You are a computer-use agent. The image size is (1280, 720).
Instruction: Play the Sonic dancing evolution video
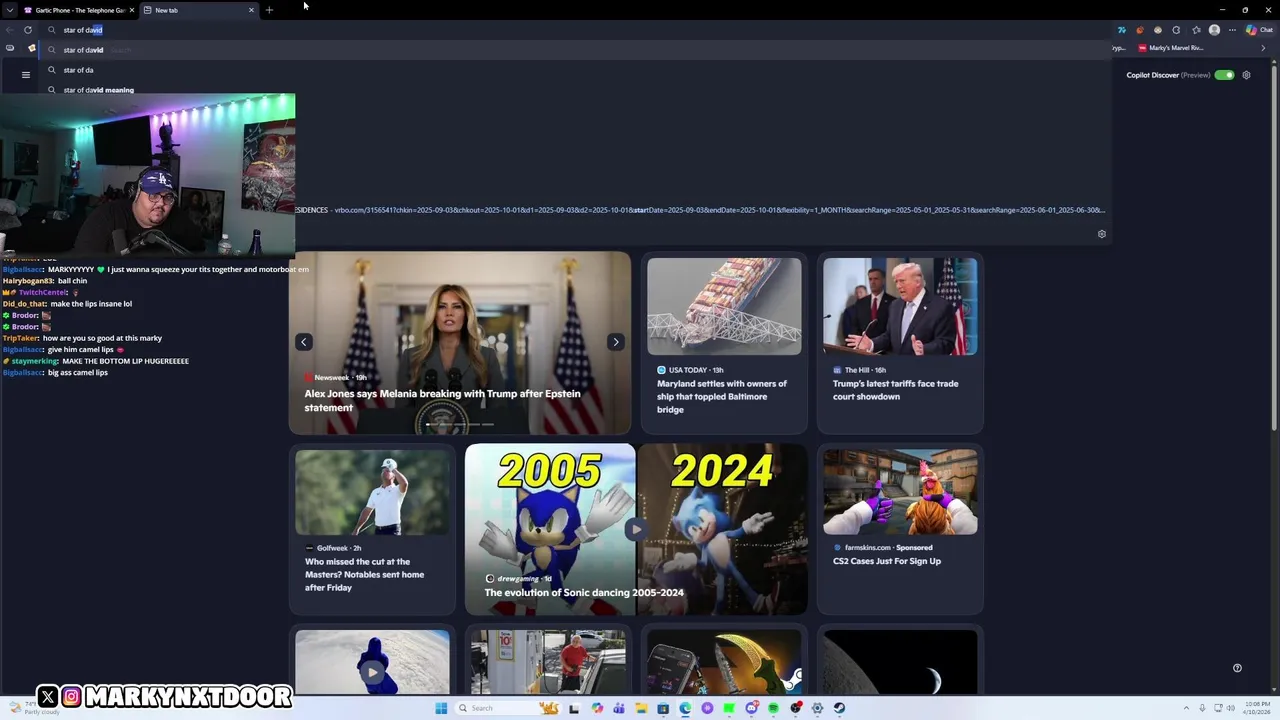tap(636, 529)
